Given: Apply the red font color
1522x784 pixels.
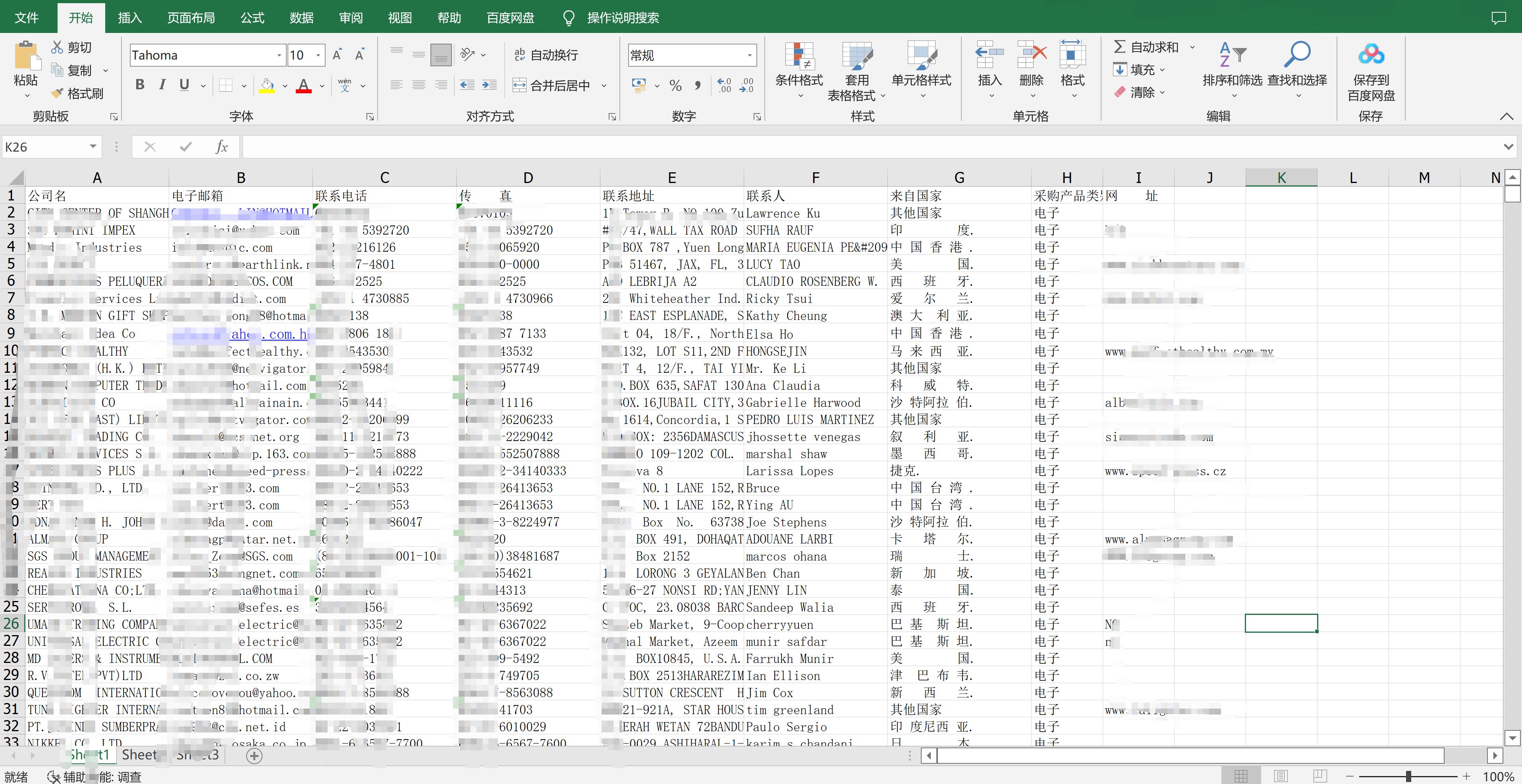Looking at the screenshot, I should 304,86.
